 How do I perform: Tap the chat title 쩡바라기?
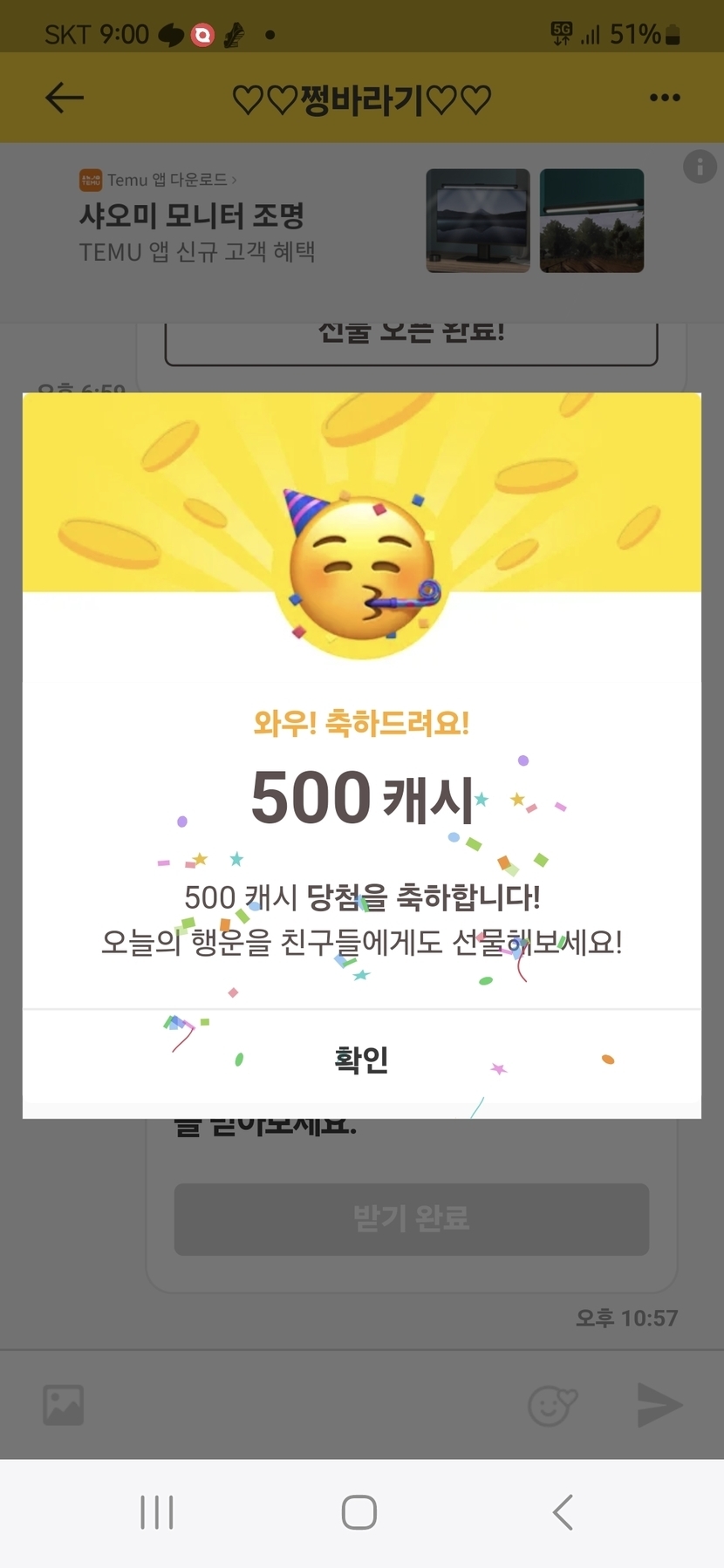[x=362, y=99]
